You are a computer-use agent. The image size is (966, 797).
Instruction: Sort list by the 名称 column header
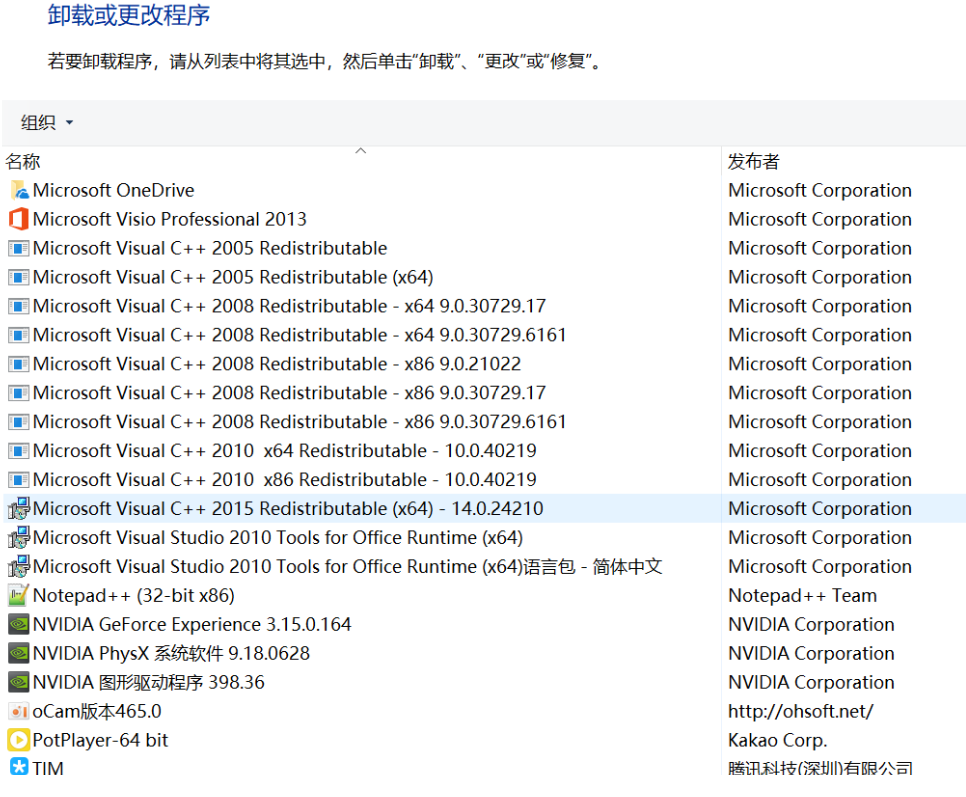23,162
